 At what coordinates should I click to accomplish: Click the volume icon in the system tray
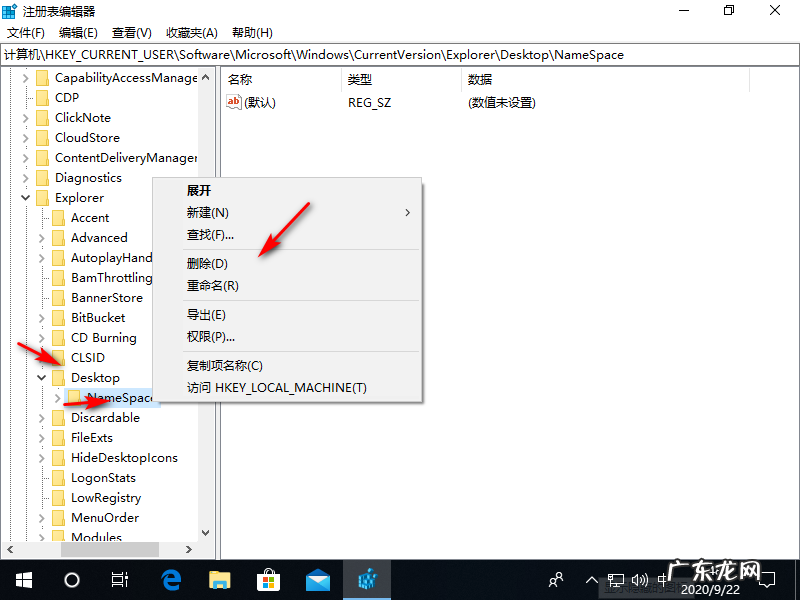tap(640, 579)
